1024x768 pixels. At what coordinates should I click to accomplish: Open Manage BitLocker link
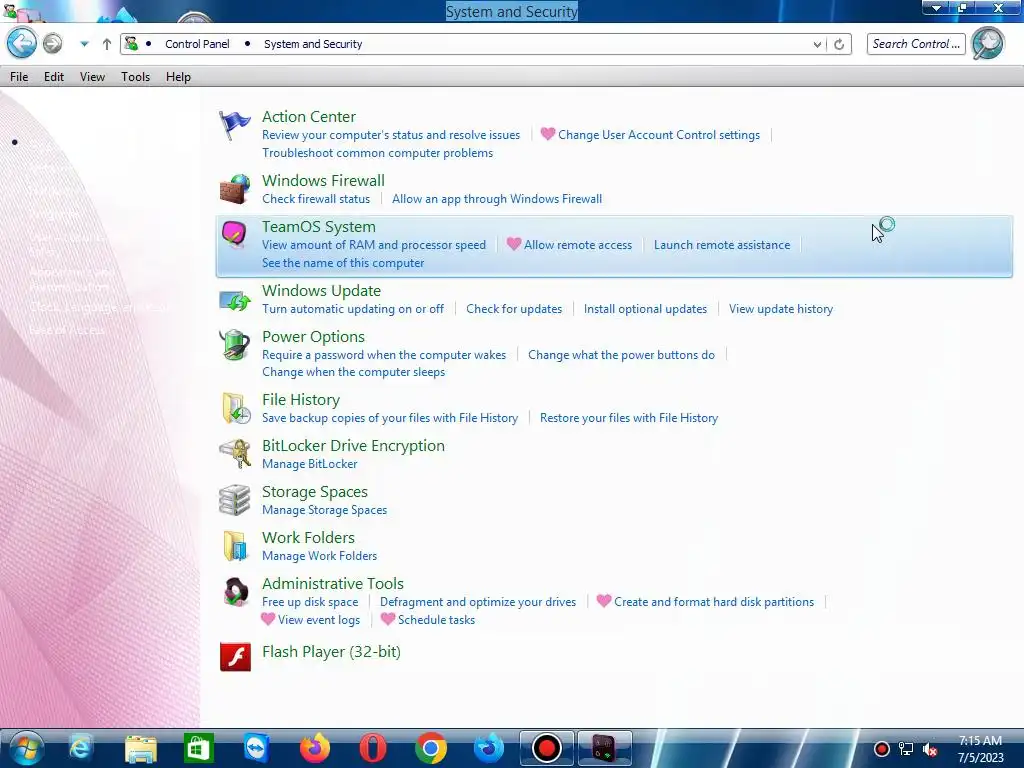(310, 464)
